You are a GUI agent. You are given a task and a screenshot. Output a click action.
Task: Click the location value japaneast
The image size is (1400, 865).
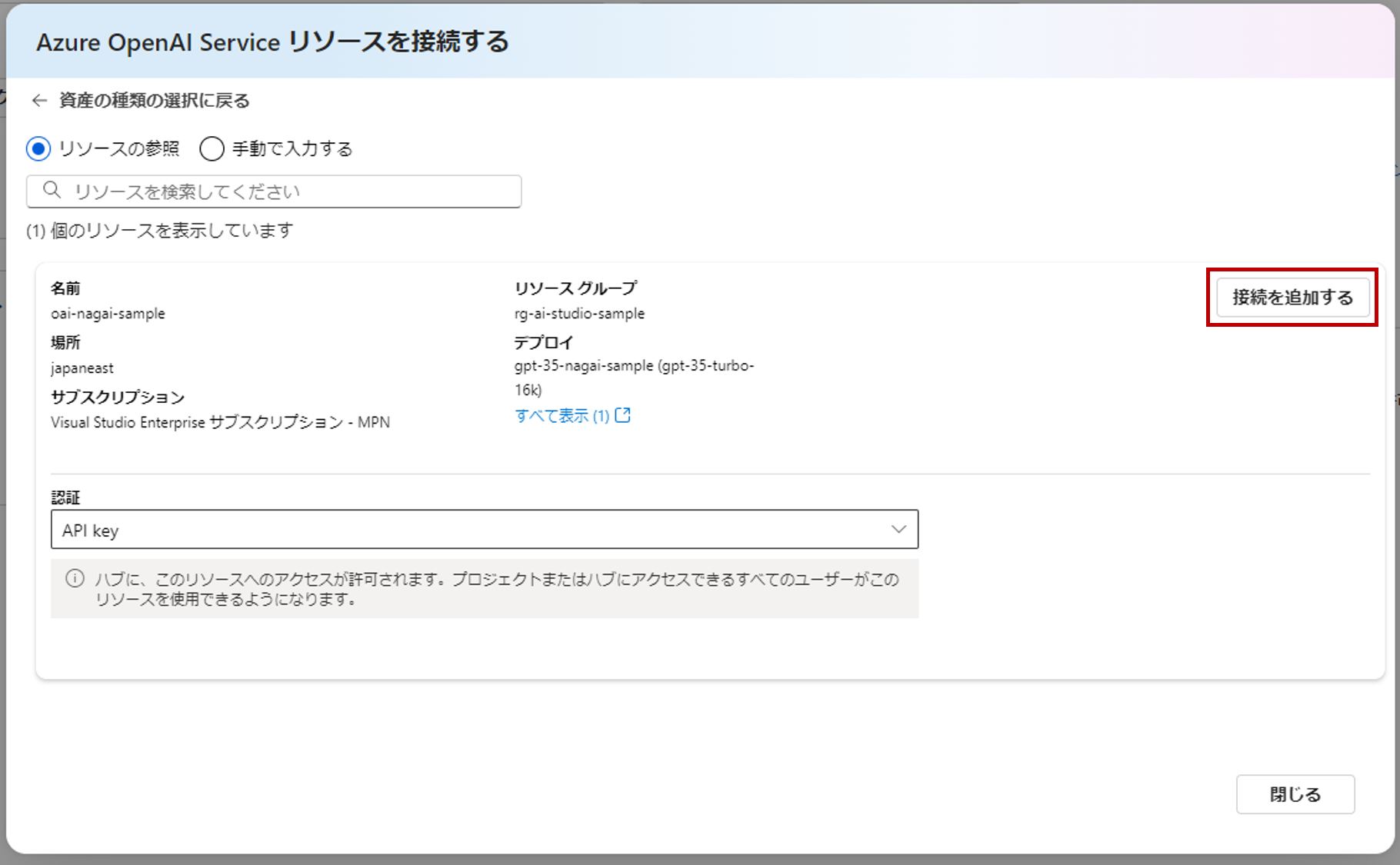click(82, 368)
